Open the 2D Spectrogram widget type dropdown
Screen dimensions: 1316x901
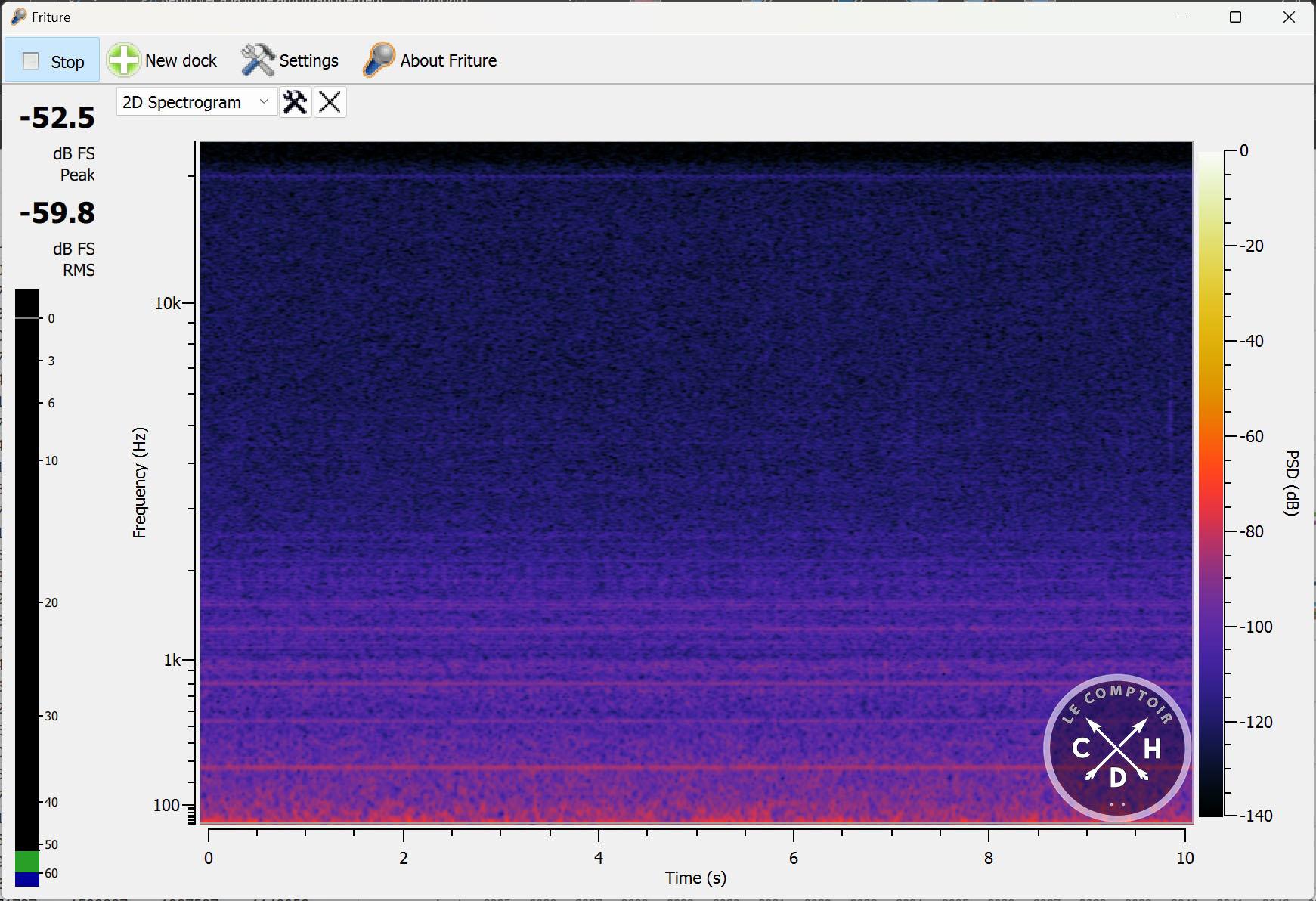tap(195, 103)
